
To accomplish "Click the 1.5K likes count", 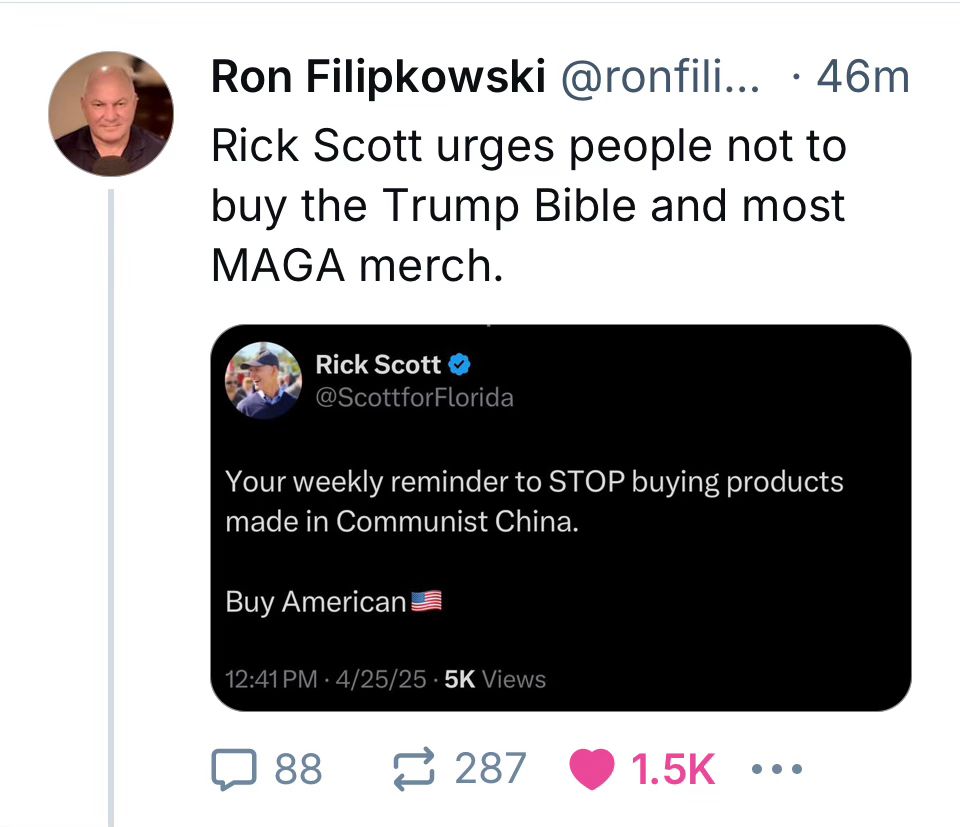I will 673,769.
